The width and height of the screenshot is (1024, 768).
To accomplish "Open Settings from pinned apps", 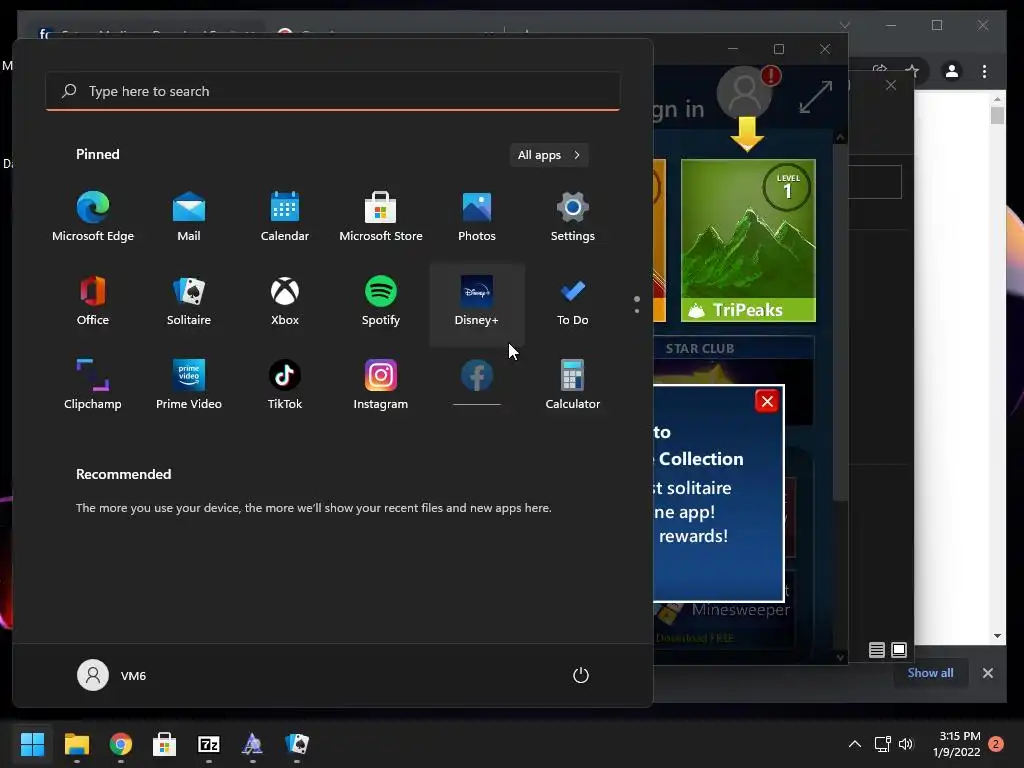I will click(573, 217).
